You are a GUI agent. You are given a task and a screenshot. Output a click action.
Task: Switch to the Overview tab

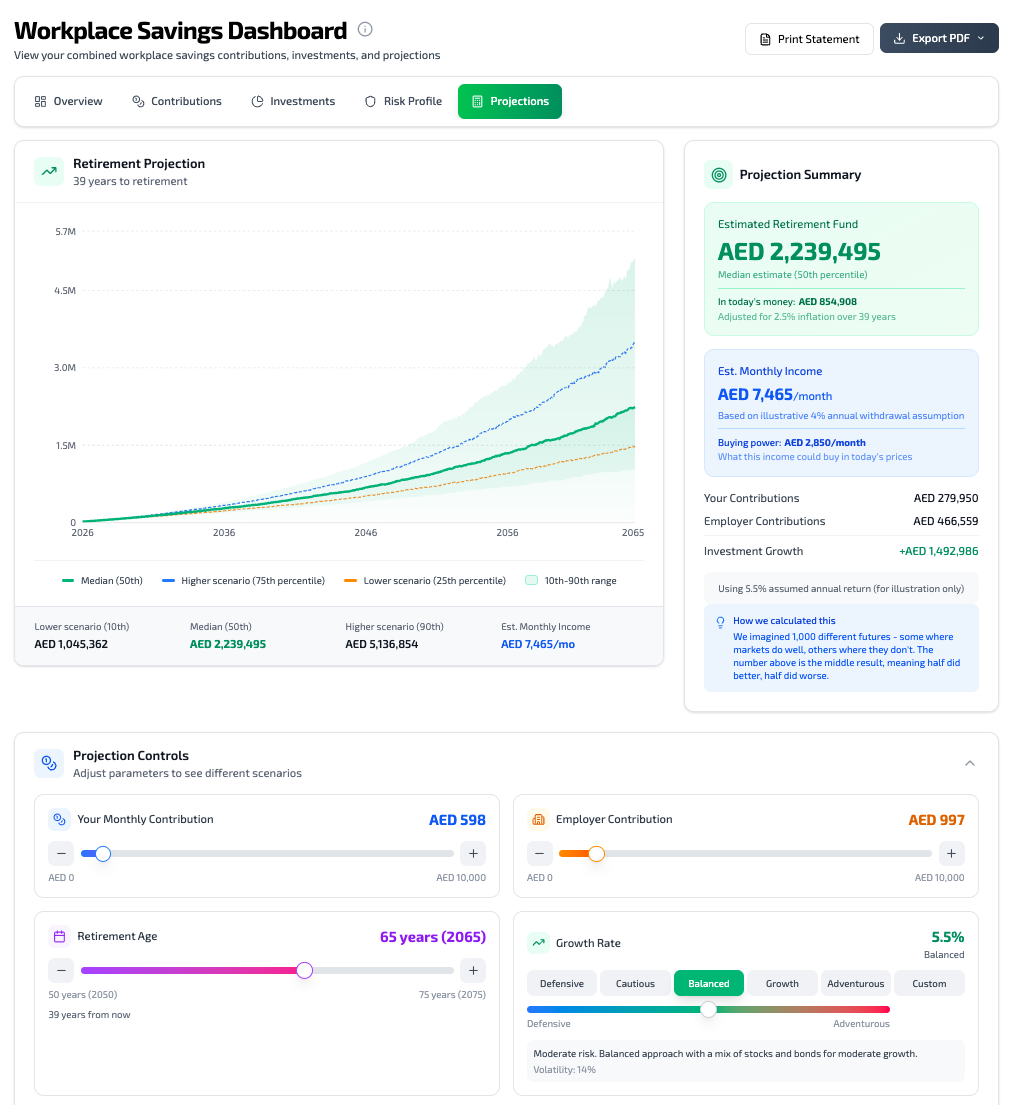click(68, 101)
